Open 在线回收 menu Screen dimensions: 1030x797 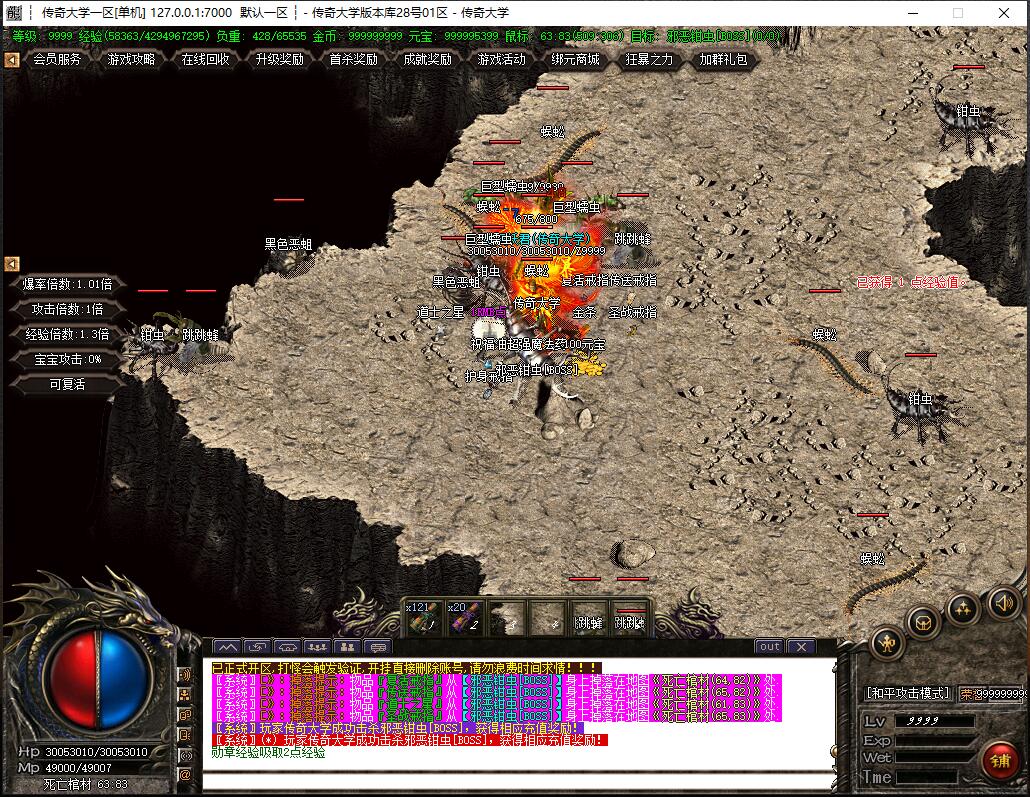[x=206, y=60]
